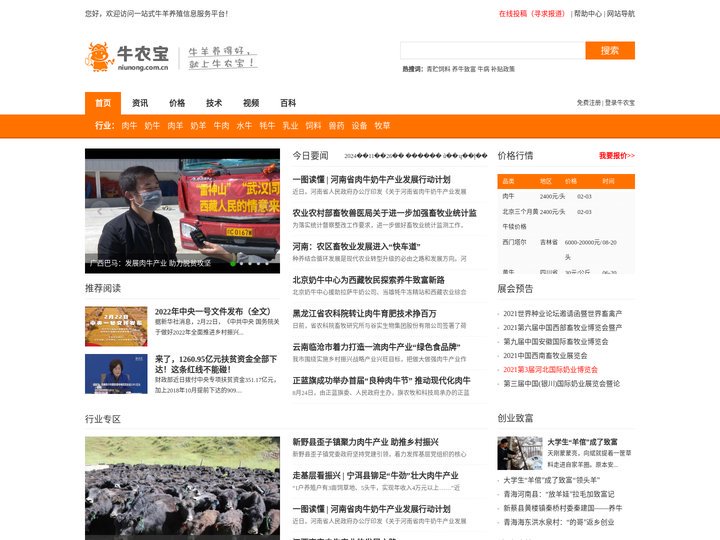Select the 兽药 industry category
720x540 pixels.
coord(336,125)
